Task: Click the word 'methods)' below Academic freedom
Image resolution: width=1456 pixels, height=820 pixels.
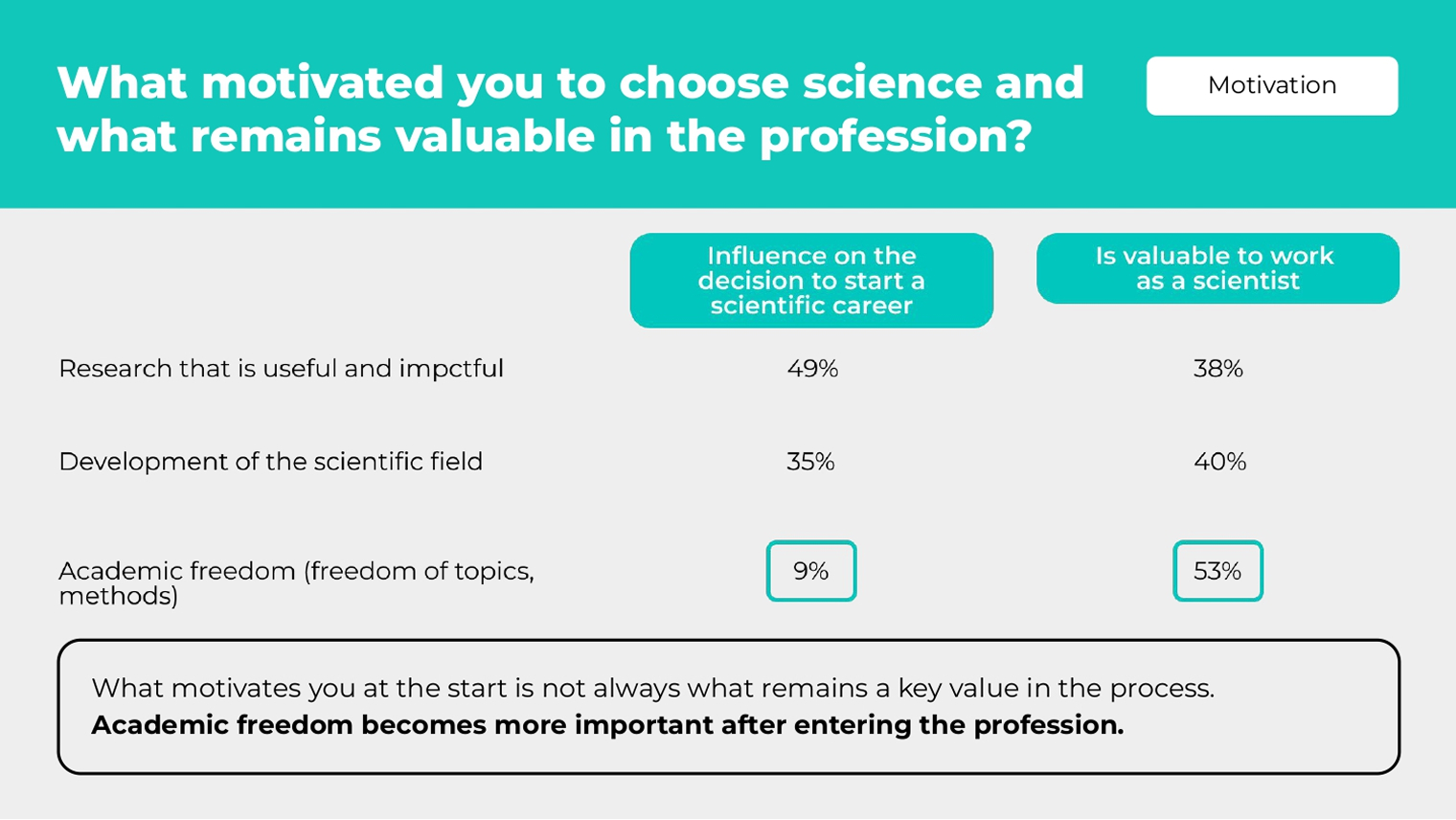Action: click(x=118, y=596)
